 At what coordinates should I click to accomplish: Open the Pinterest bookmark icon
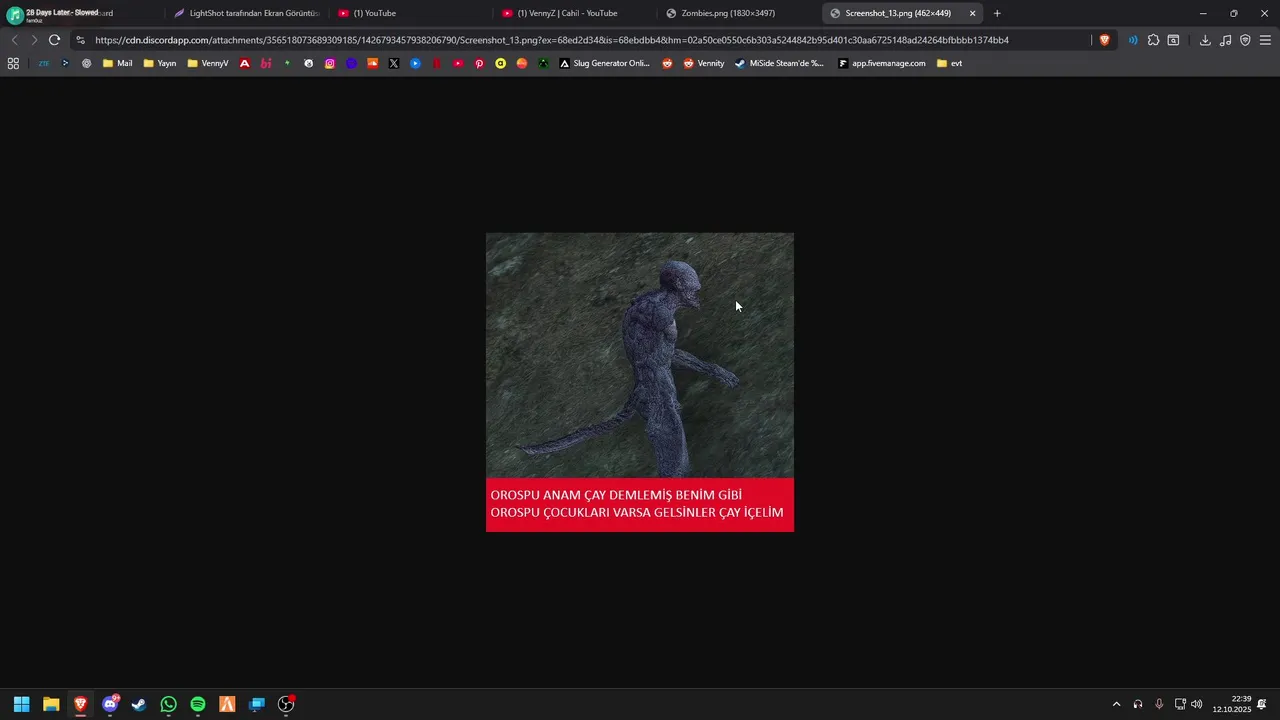pyautogui.click(x=479, y=63)
